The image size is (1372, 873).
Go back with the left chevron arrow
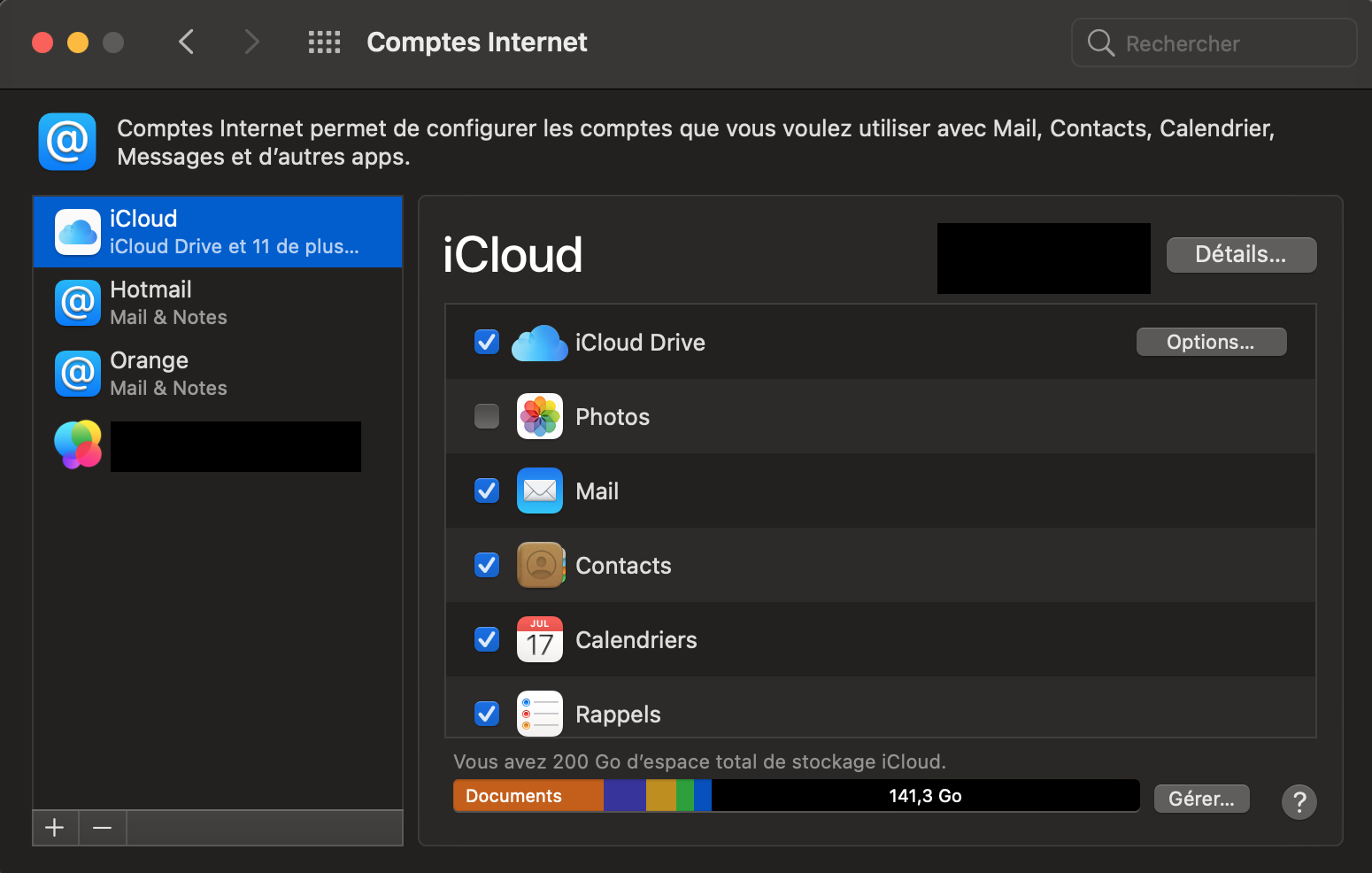click(186, 42)
